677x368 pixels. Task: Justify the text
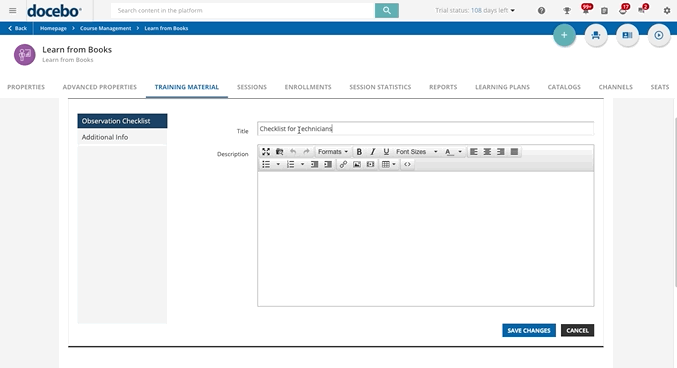(514, 152)
